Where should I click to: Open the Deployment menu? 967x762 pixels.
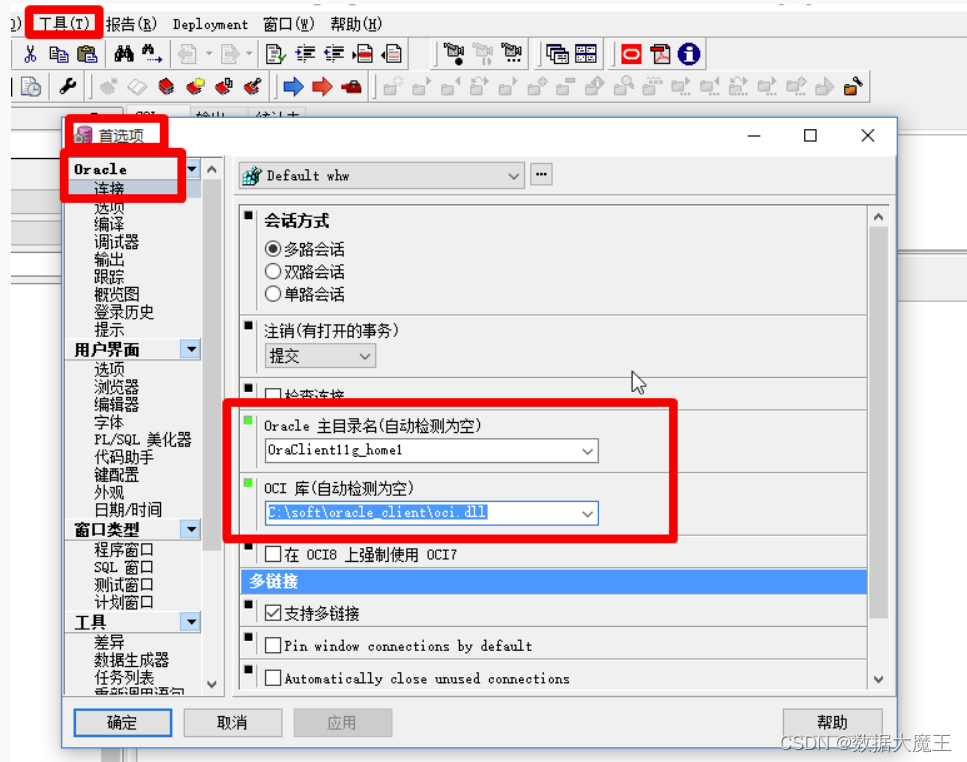point(210,25)
